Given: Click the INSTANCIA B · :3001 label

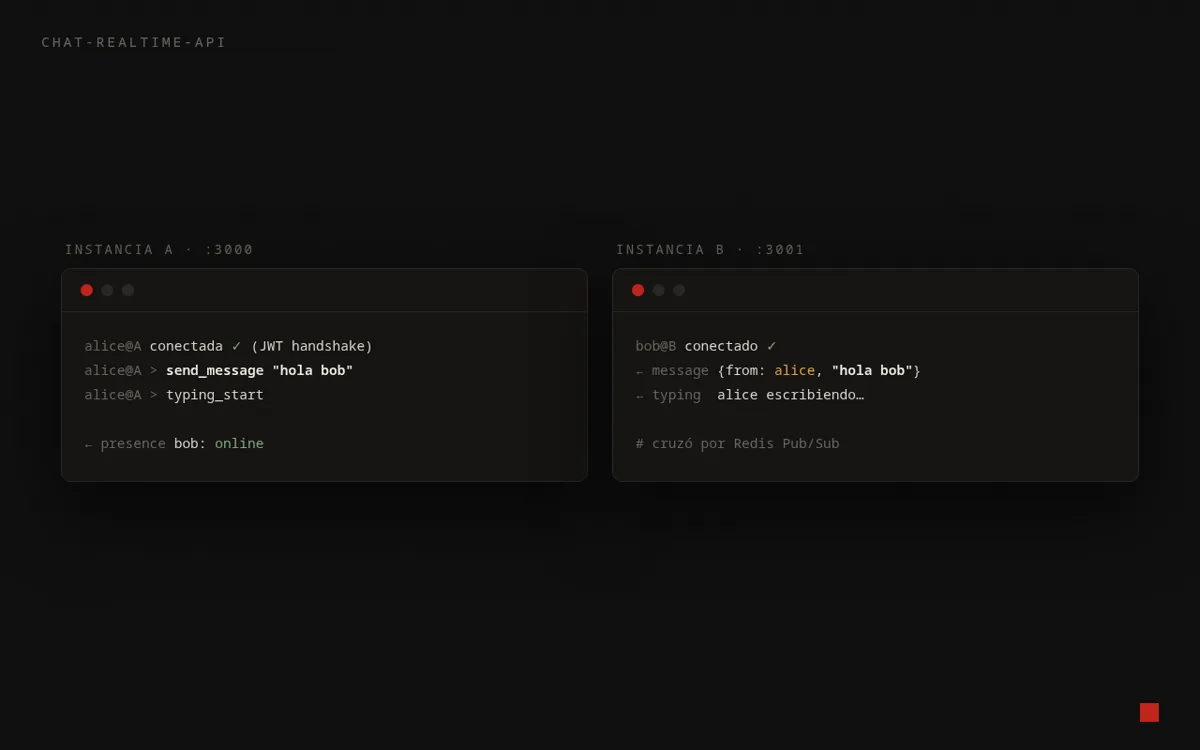Looking at the screenshot, I should pyautogui.click(x=710, y=250).
